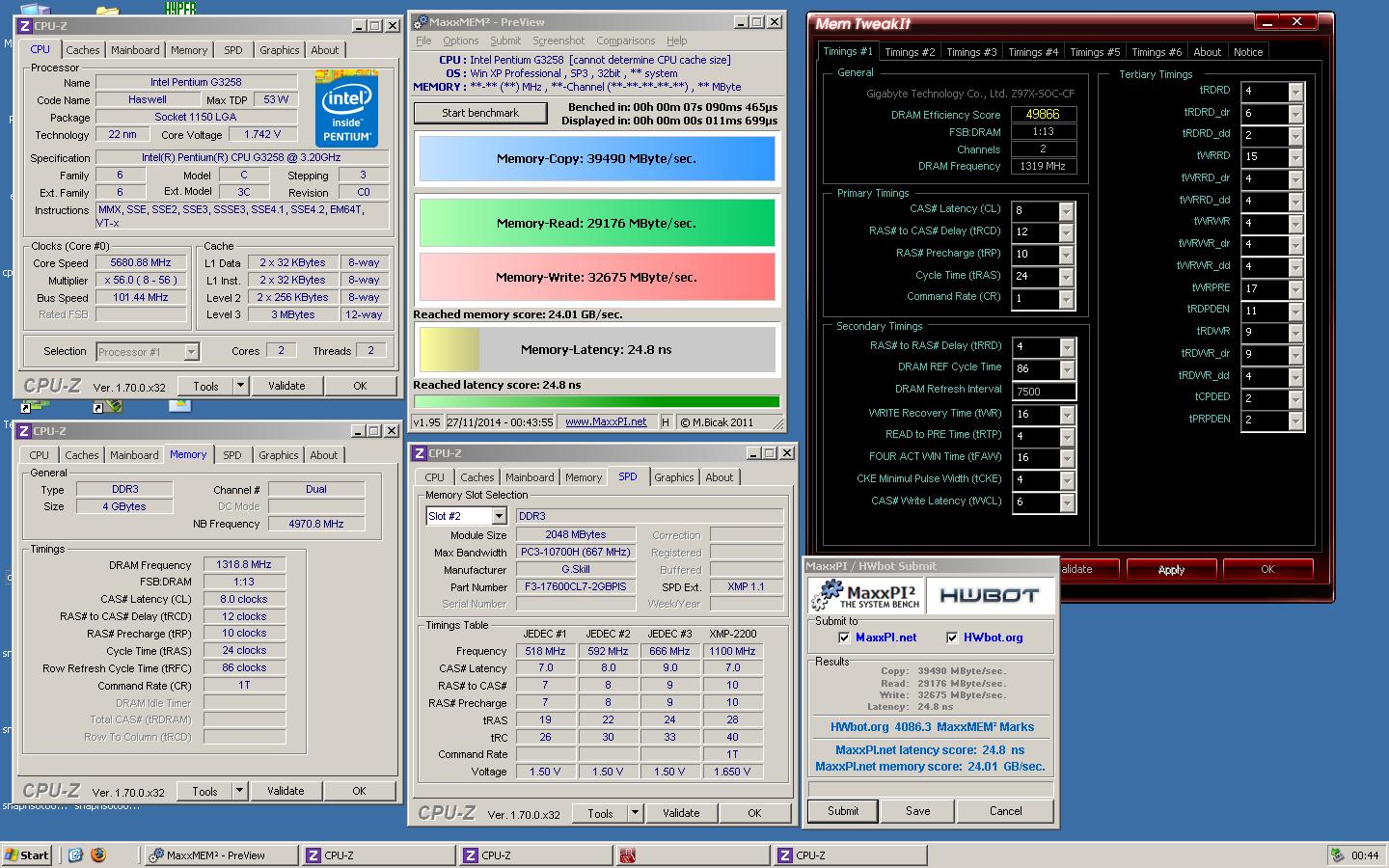Expand the DRAM REF Cycle Time dropdown

click(x=1066, y=369)
